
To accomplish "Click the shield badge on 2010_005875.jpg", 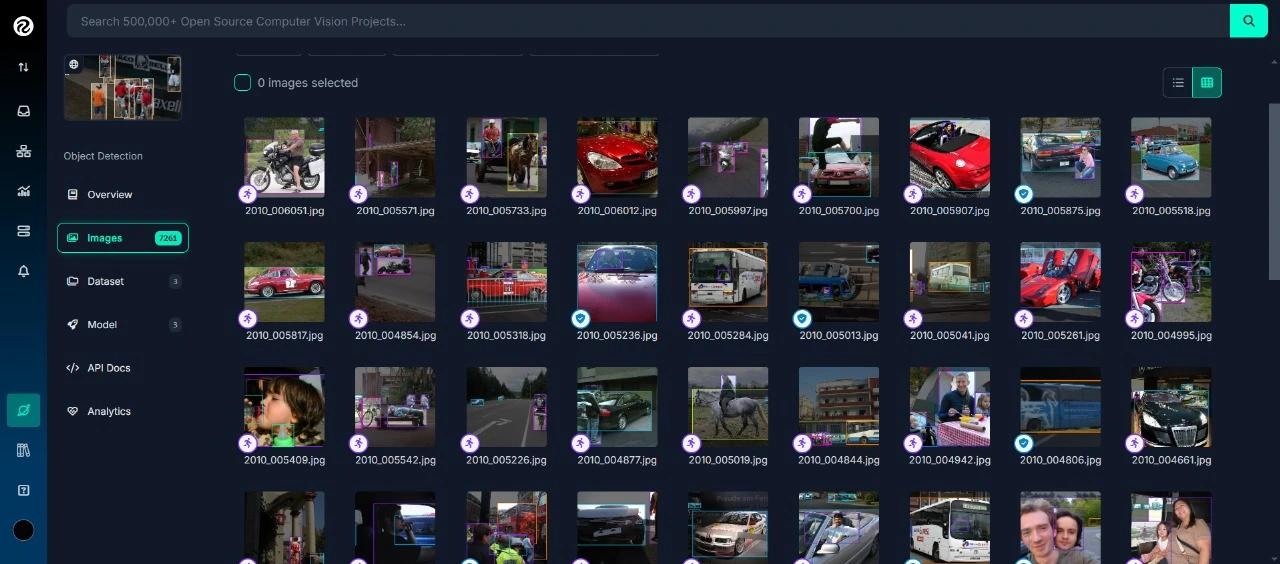I will pos(1024,194).
